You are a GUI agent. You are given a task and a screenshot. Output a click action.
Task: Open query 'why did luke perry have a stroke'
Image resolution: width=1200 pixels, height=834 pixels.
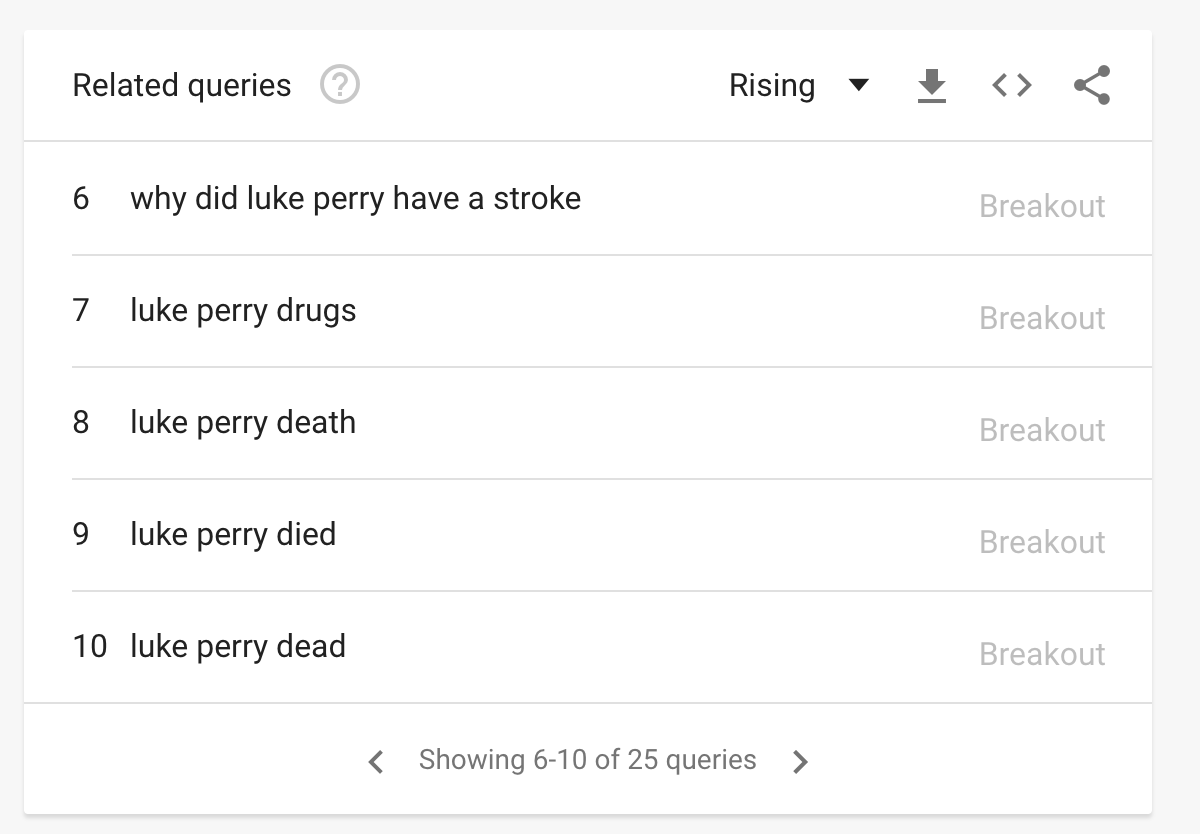(355, 198)
